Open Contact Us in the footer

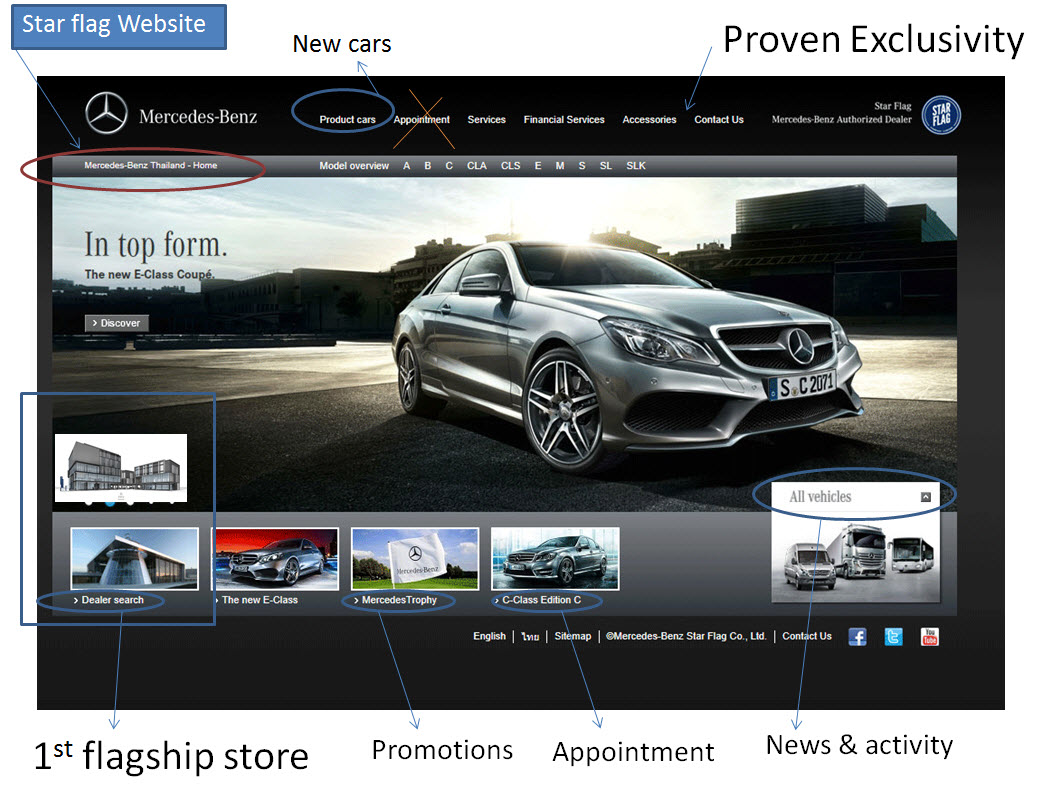tap(807, 636)
